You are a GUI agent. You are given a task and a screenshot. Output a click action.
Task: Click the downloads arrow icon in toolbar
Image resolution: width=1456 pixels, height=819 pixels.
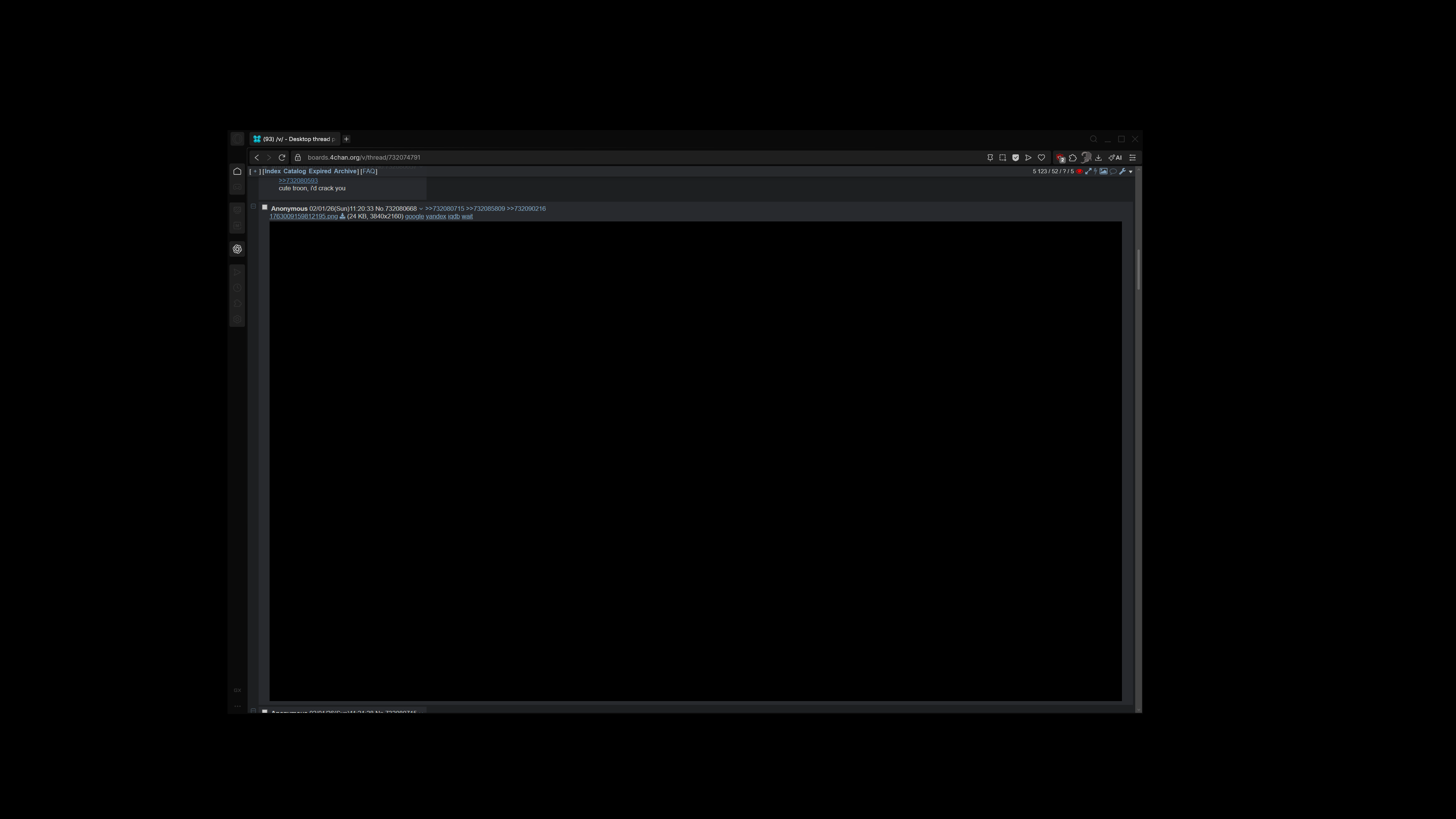[1098, 158]
